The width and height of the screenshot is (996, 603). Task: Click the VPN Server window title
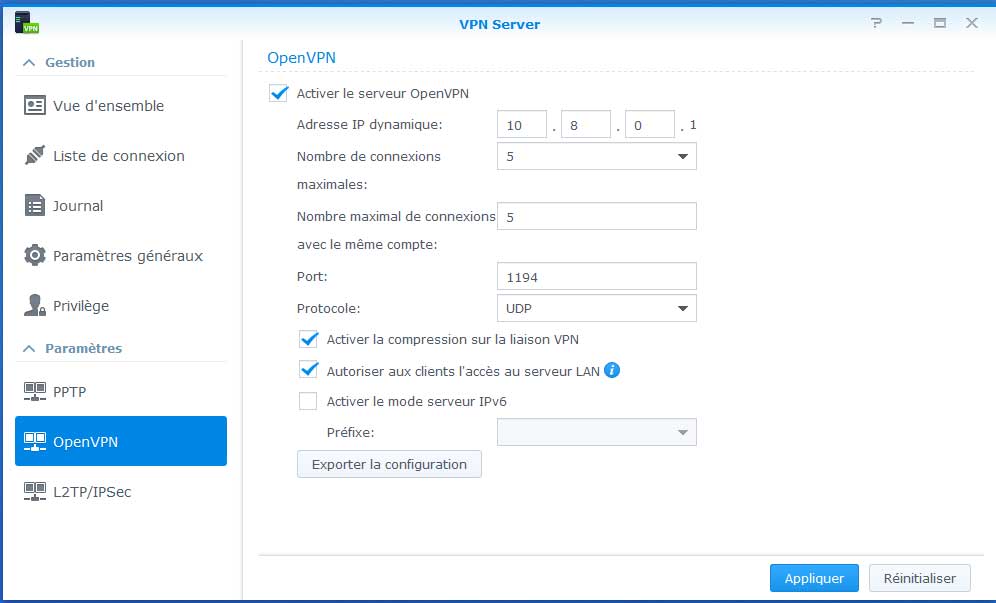click(499, 24)
